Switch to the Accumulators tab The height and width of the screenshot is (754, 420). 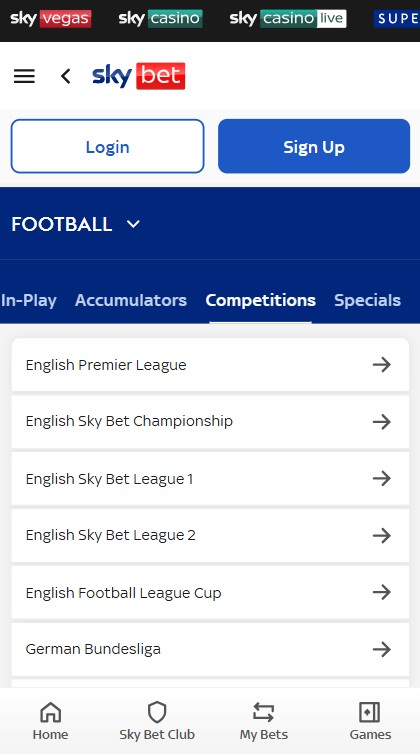(131, 300)
